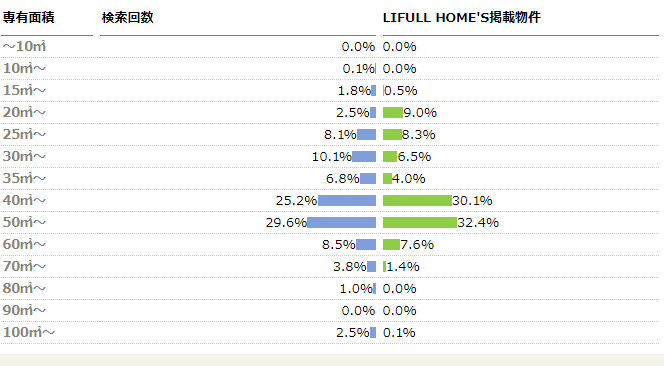Select the 50㎡〜 row label
Image resolution: width=664 pixels, height=366 pixels.
click(24, 222)
